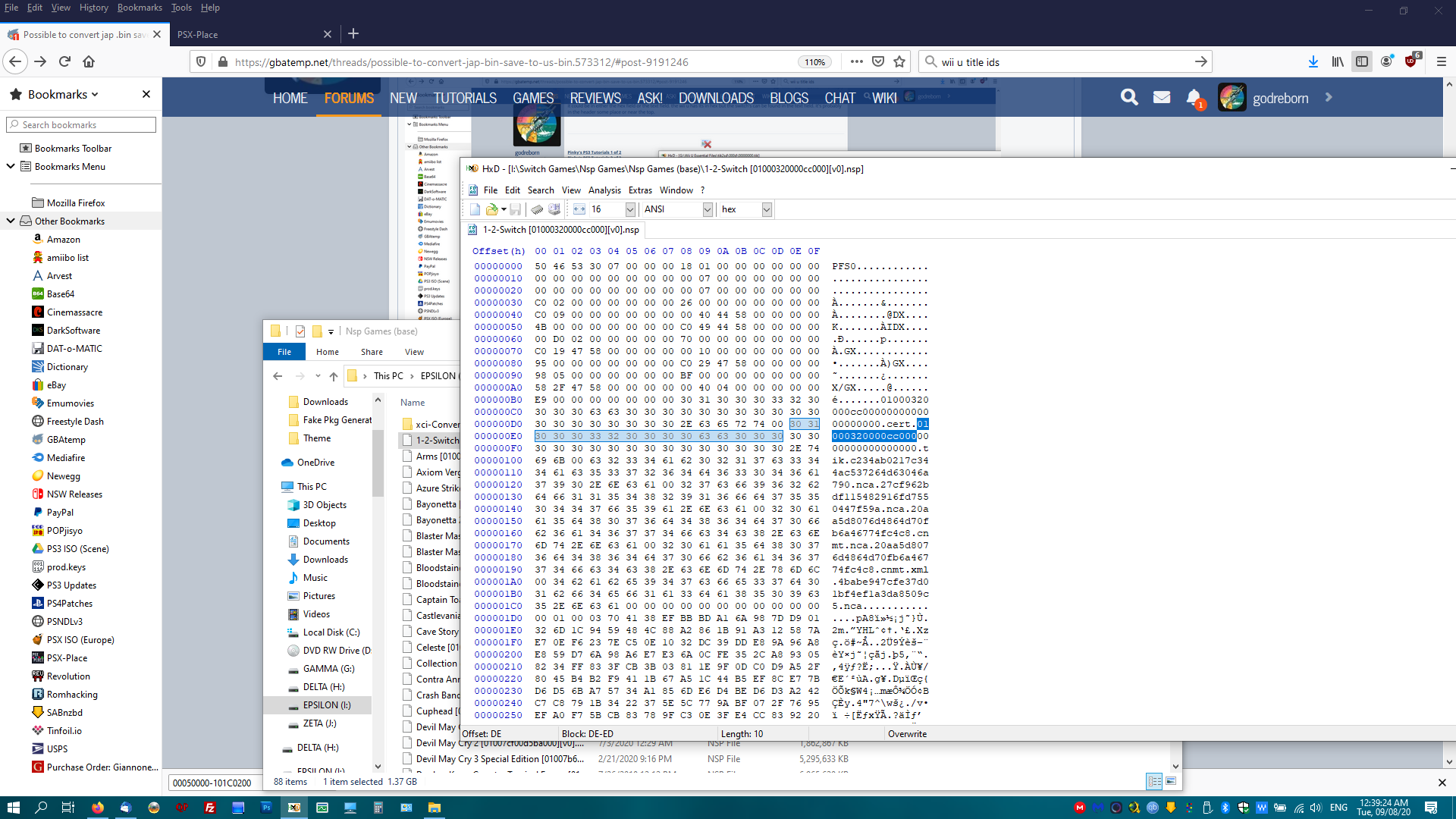Close the Bookmarks sidebar

146,94
